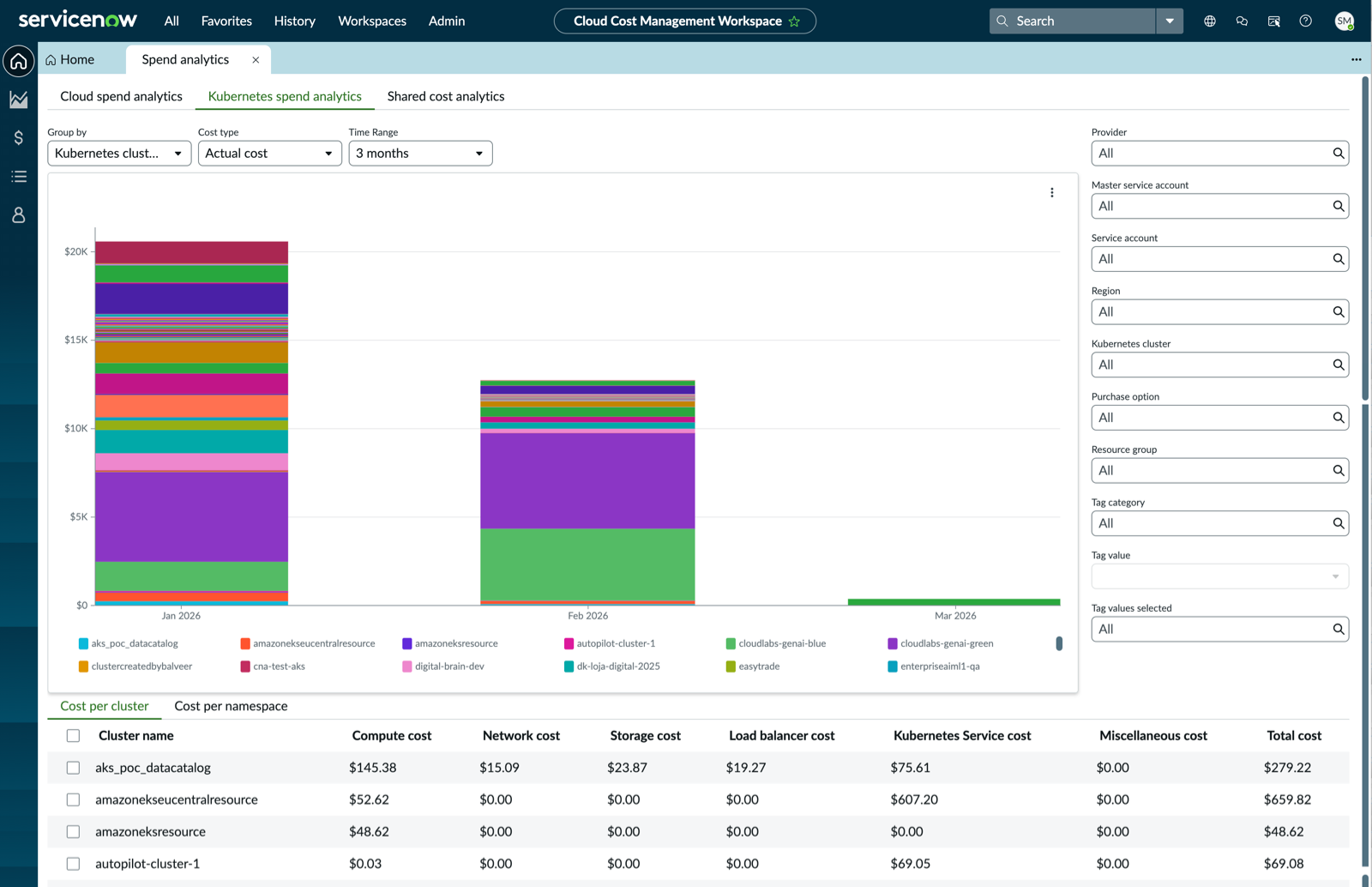Open the chart three-dot options menu

pyautogui.click(x=1052, y=193)
